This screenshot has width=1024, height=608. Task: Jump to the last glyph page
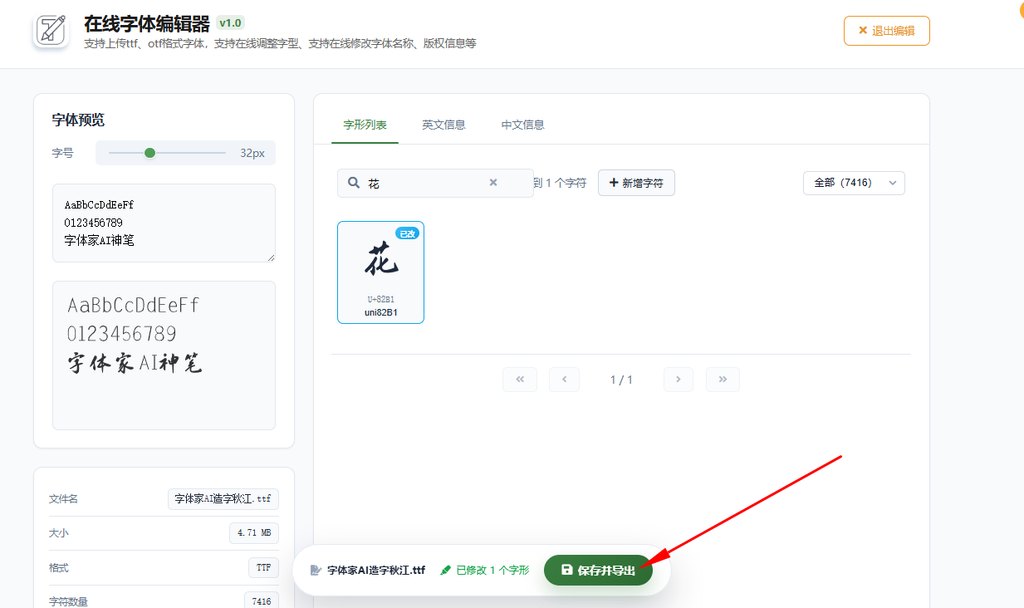tap(722, 379)
